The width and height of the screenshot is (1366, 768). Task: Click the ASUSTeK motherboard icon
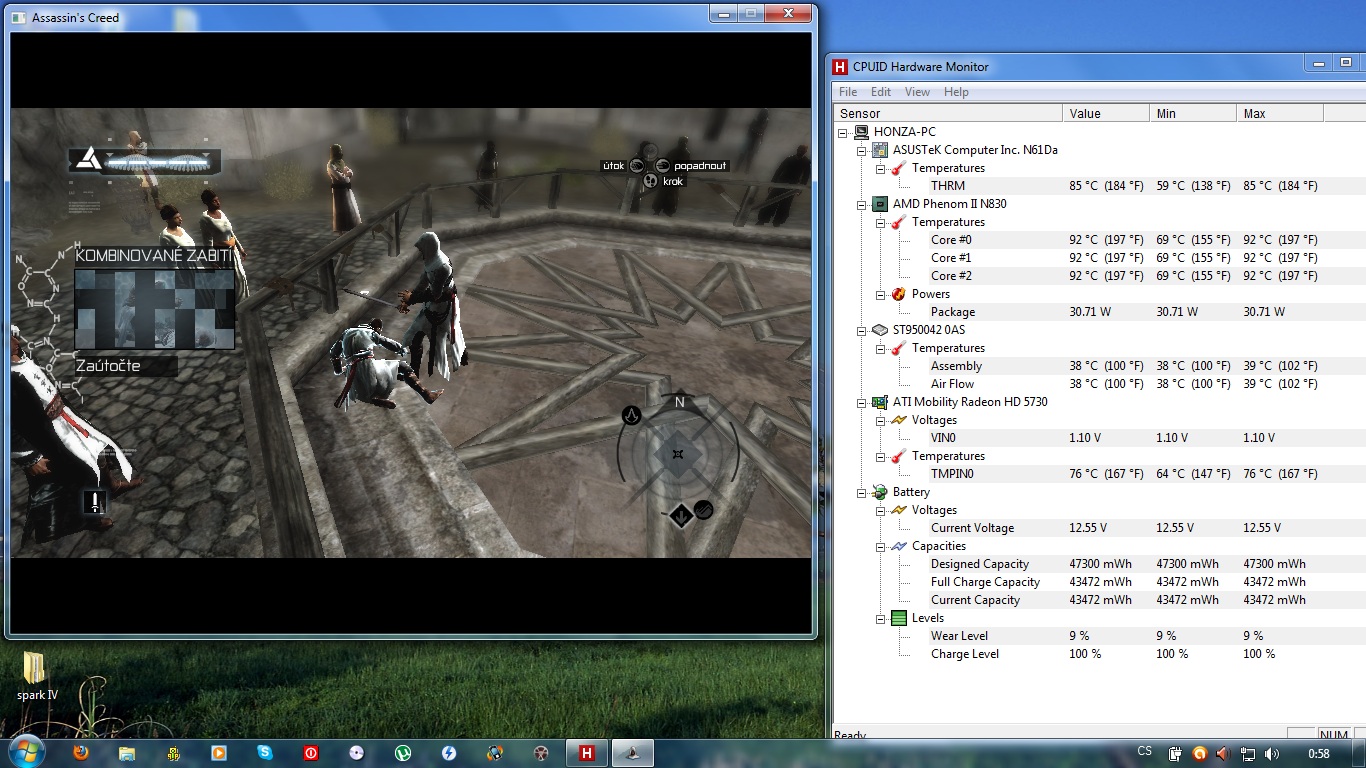click(880, 150)
